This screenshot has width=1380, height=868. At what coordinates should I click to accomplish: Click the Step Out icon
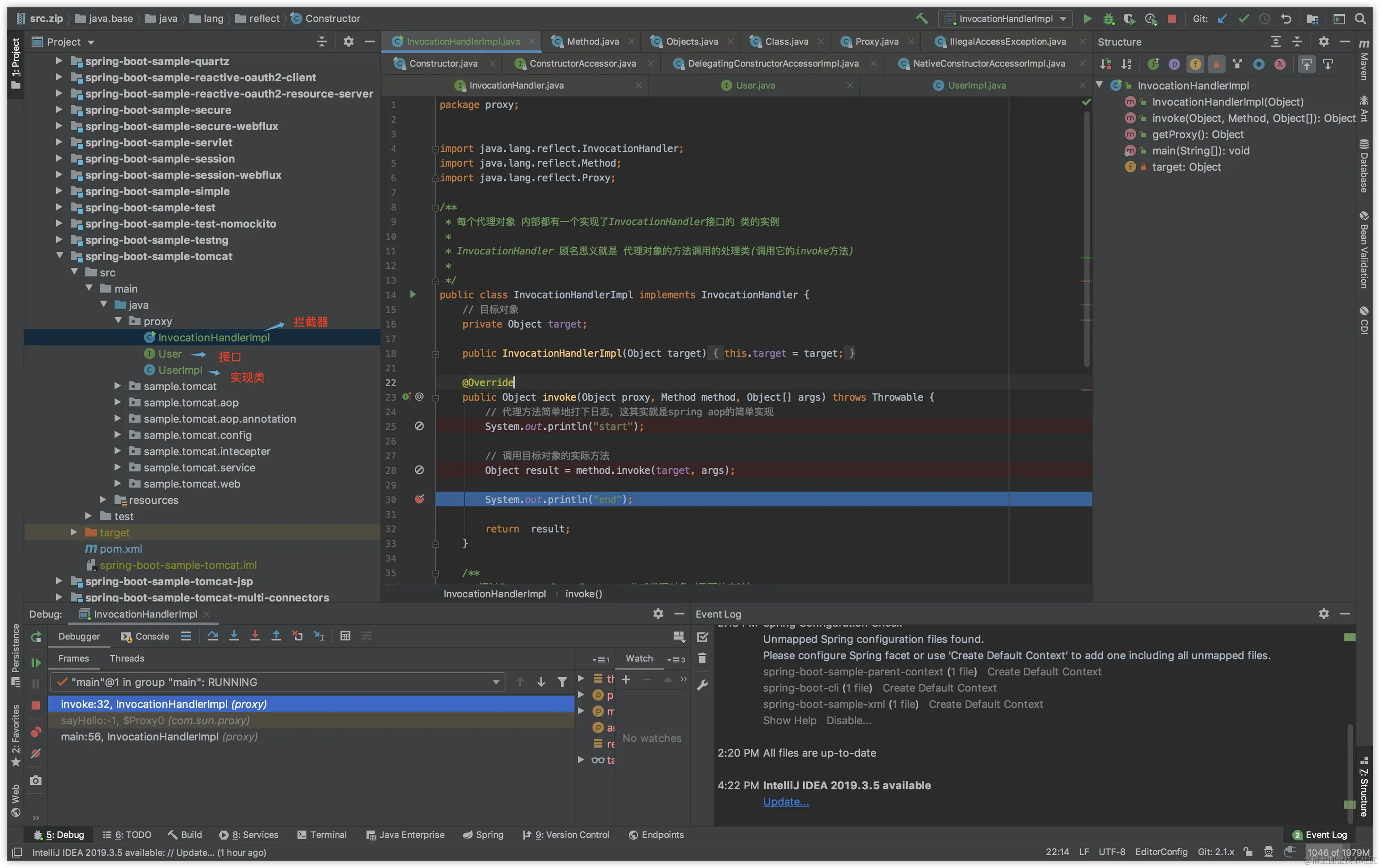[x=276, y=636]
